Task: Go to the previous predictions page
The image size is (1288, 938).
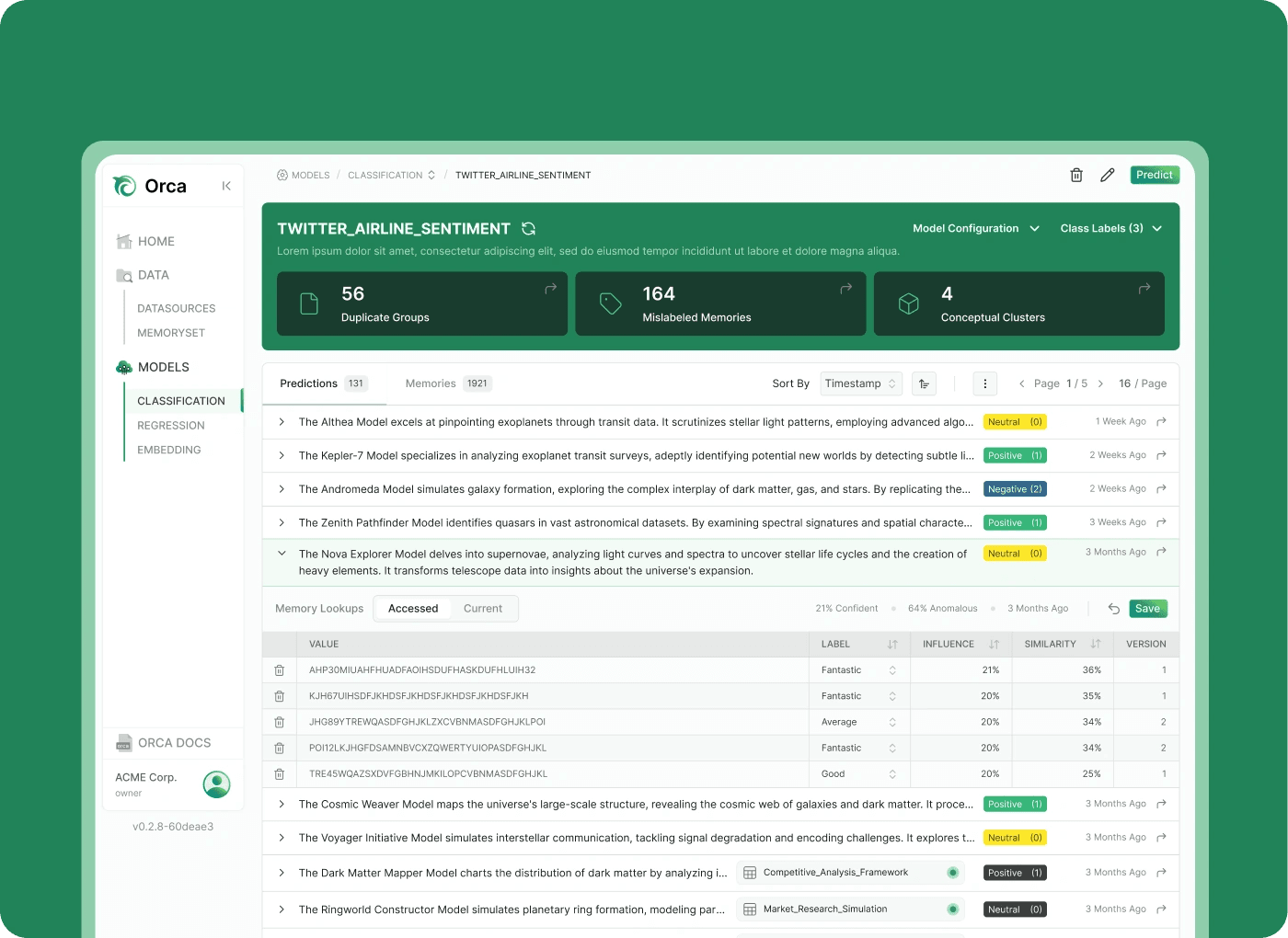Action: click(1021, 383)
